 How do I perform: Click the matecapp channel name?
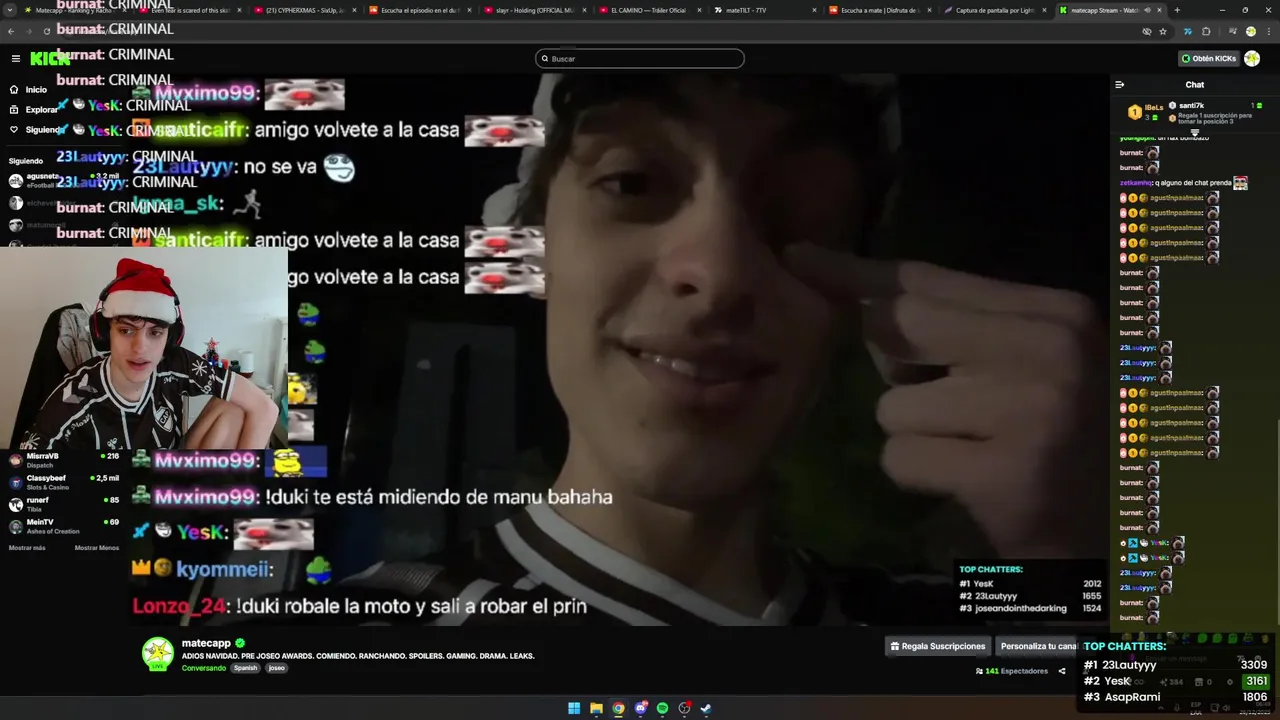point(206,643)
